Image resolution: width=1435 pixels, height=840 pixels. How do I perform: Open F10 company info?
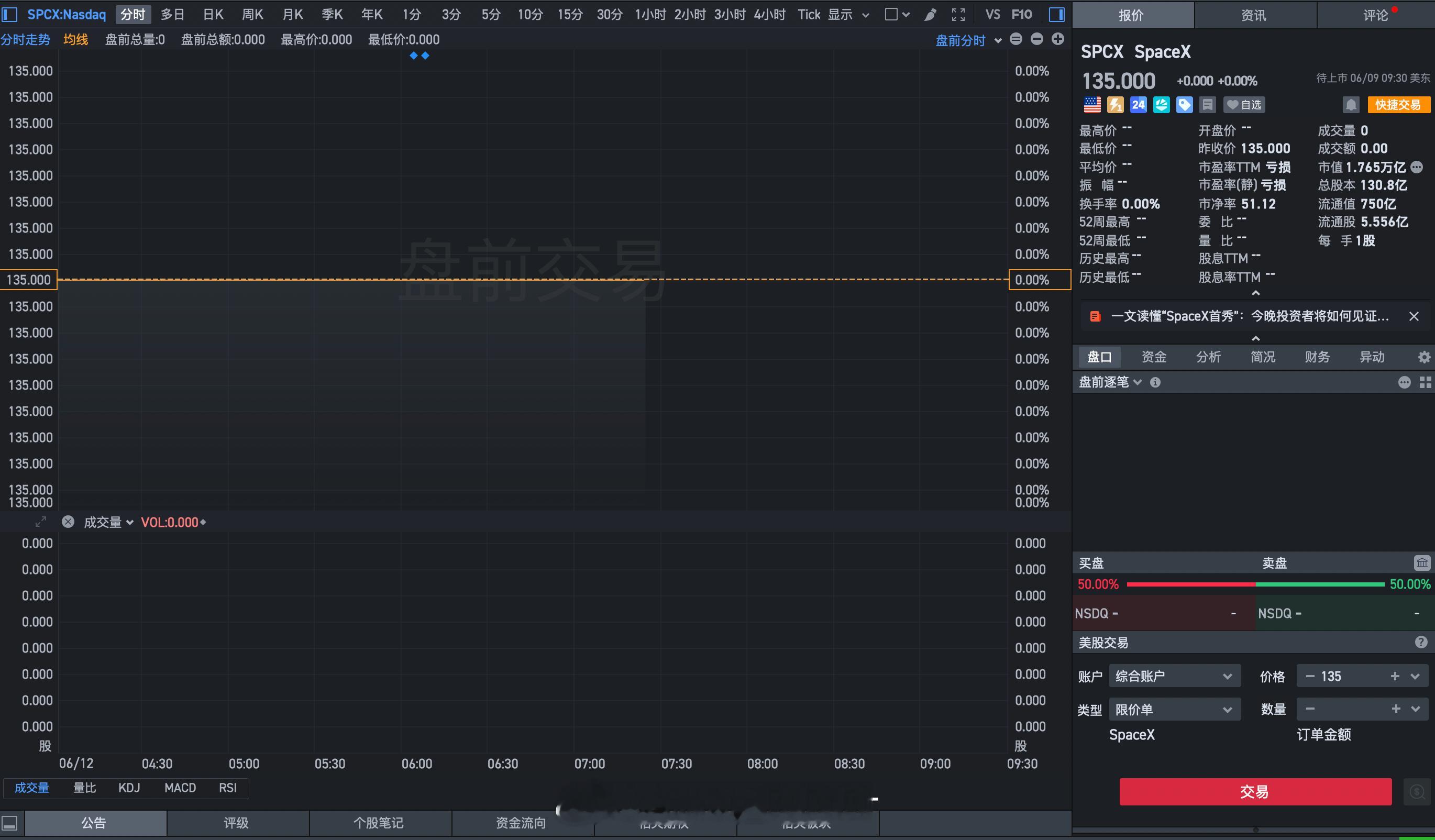point(1022,14)
